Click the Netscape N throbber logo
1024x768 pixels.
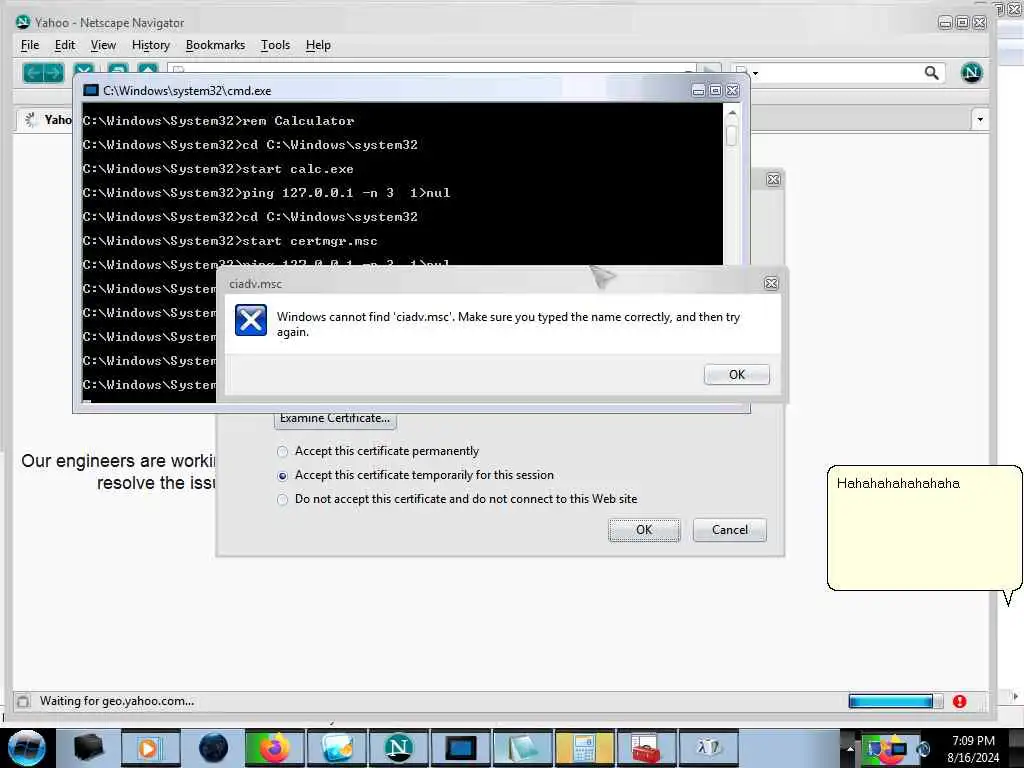click(971, 72)
